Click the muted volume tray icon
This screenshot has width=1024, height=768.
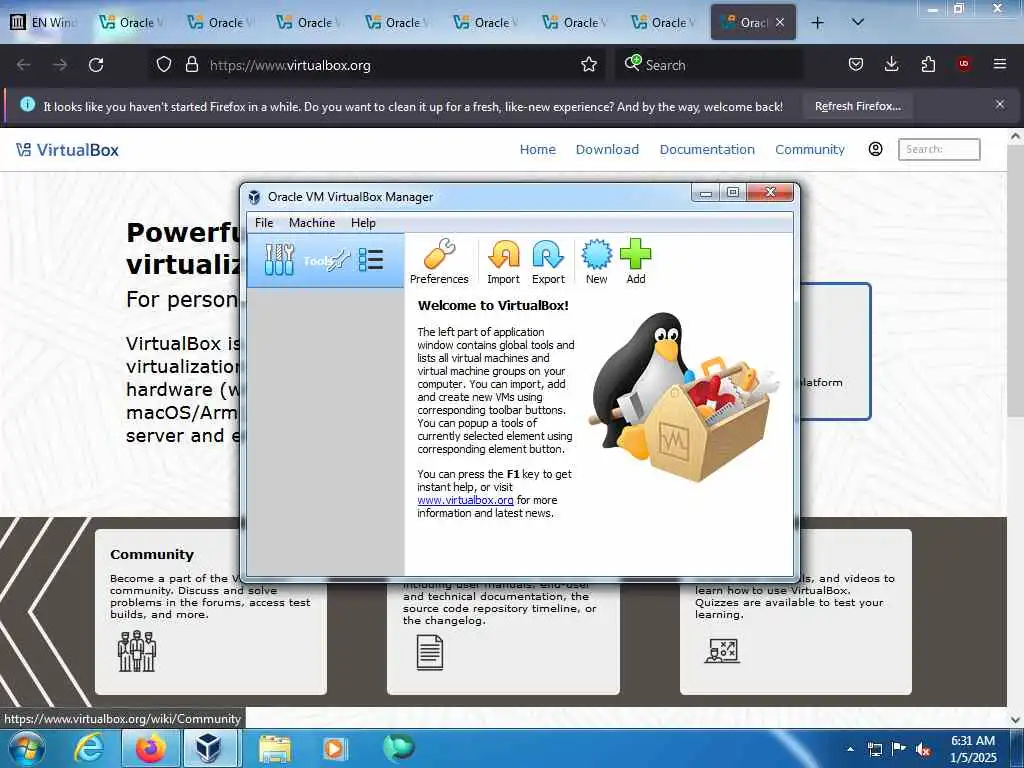(923, 750)
